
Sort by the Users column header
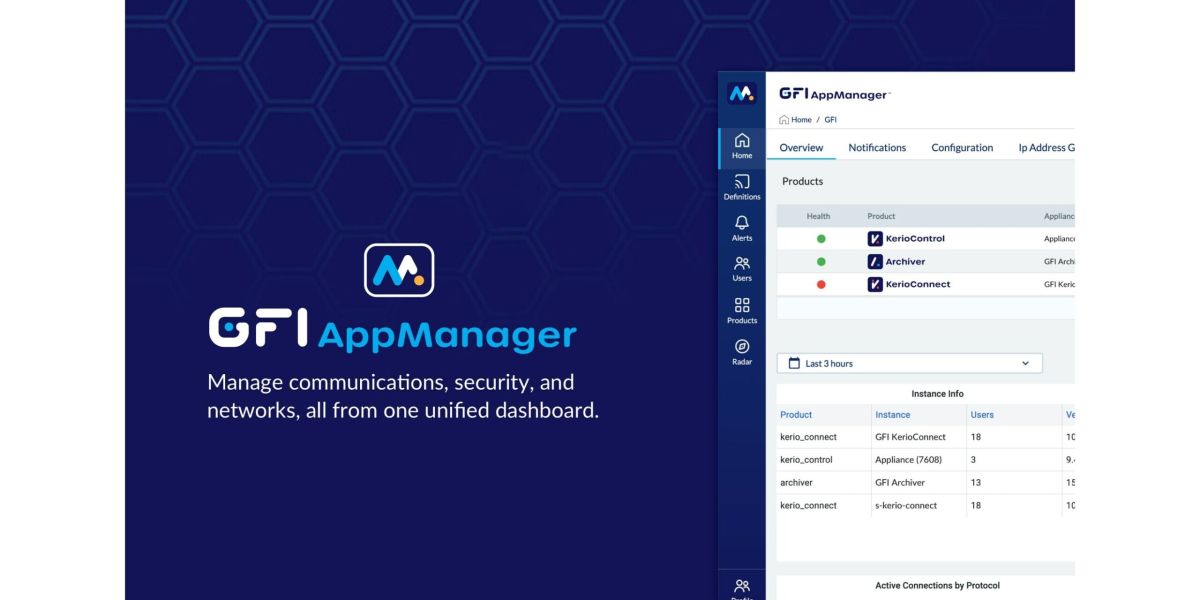982,415
